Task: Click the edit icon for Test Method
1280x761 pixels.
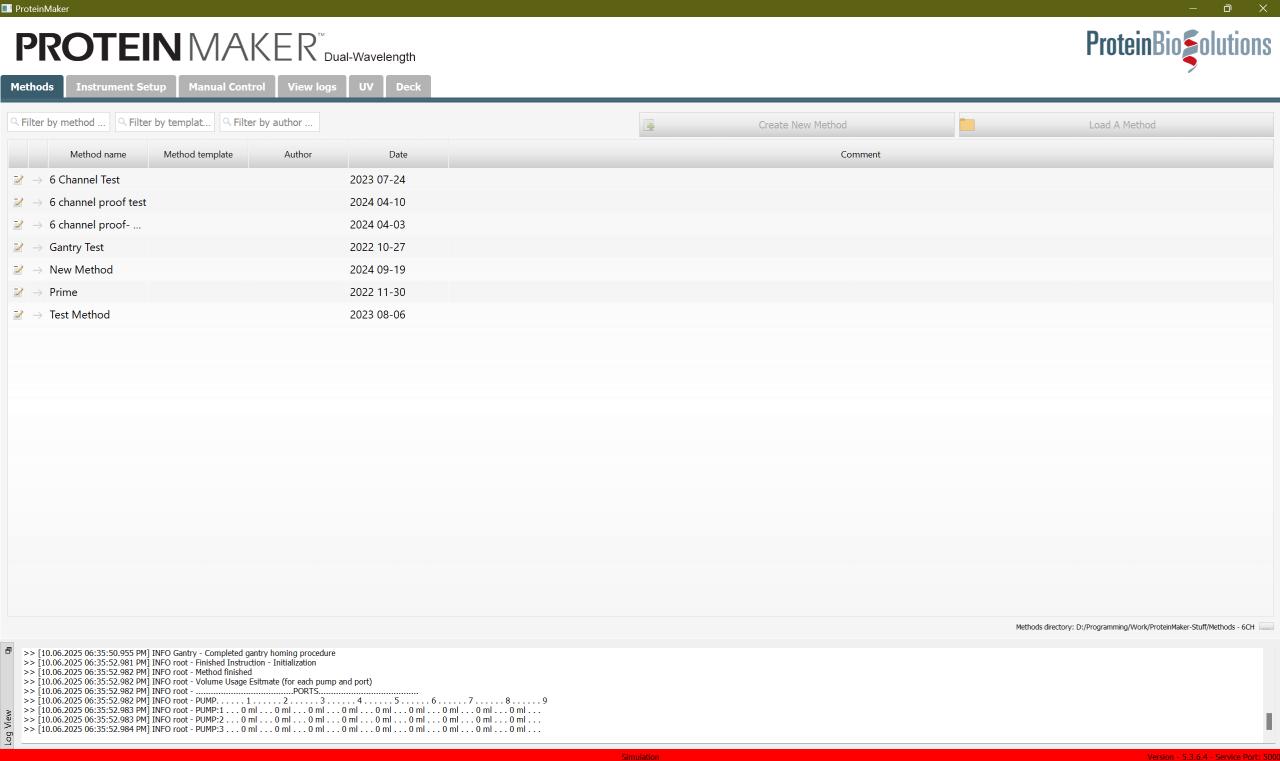Action: [18, 315]
